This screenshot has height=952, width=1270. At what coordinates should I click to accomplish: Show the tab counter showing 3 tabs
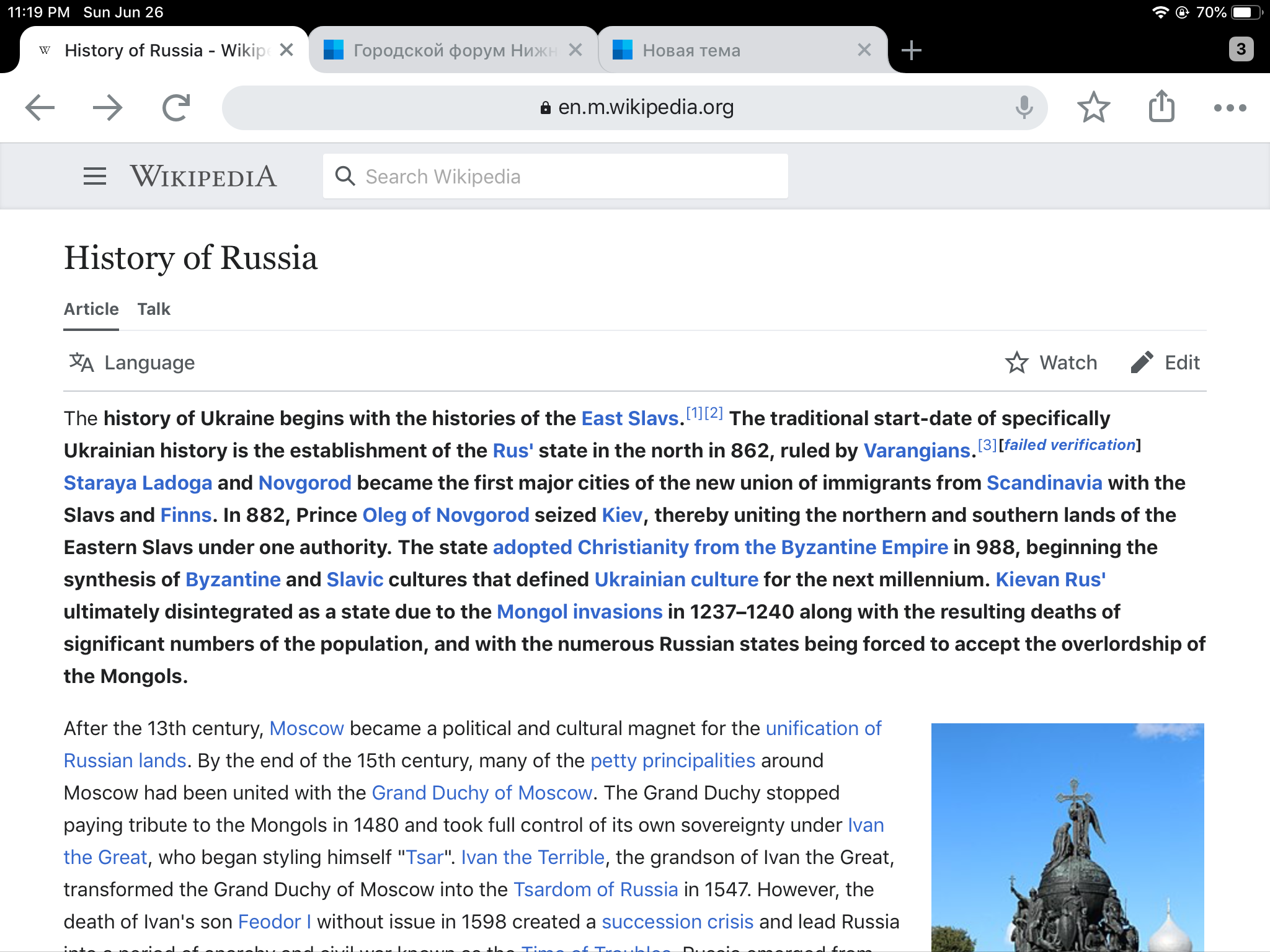point(1241,49)
